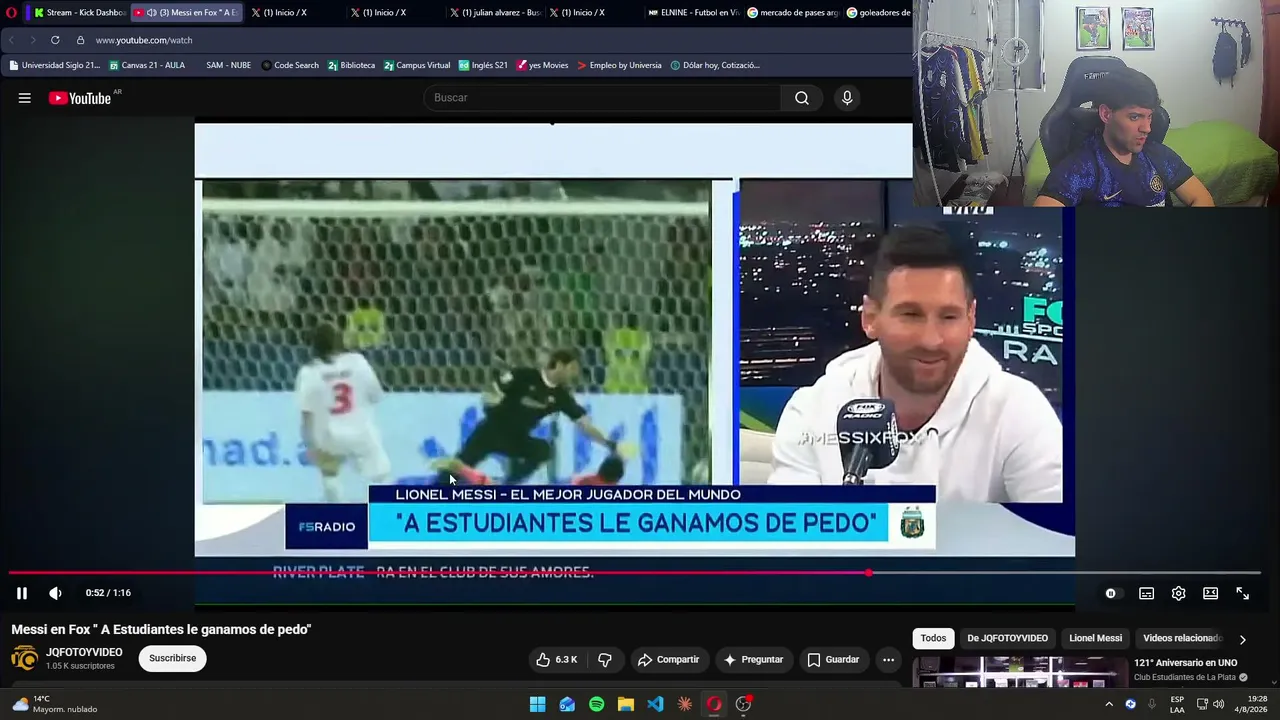The image size is (1280, 720).
Task: Toggle subtitles on the player
Action: pyautogui.click(x=1146, y=593)
